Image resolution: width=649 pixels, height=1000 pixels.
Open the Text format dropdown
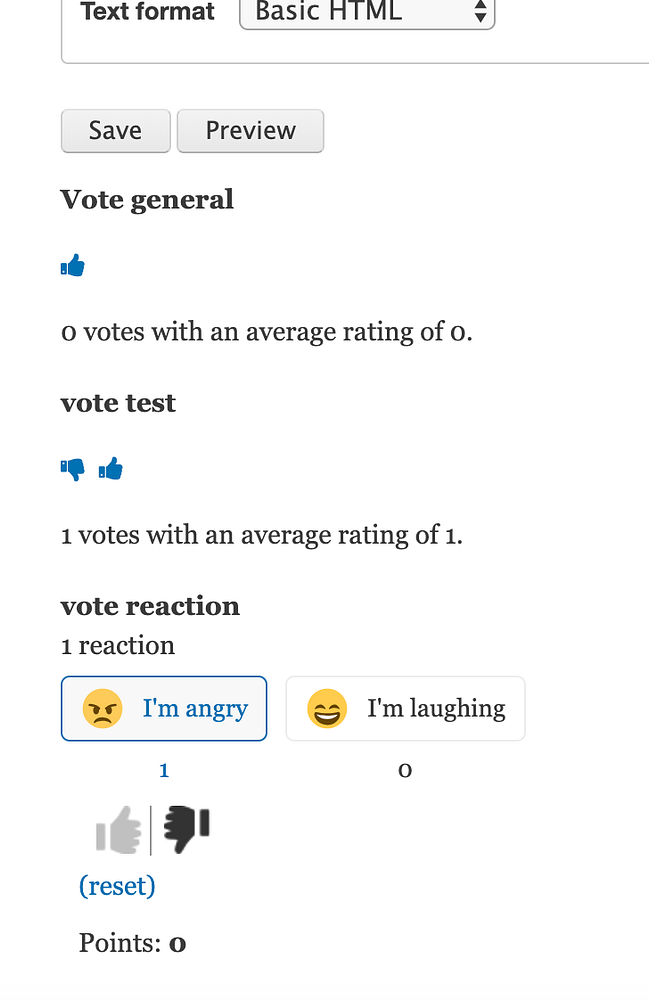coord(367,12)
